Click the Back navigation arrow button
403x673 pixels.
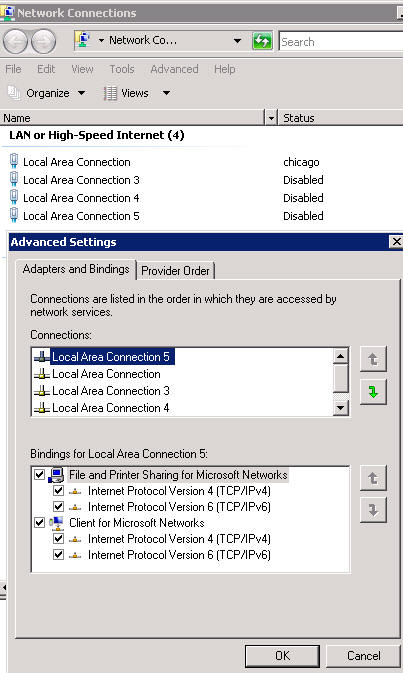tap(15, 42)
